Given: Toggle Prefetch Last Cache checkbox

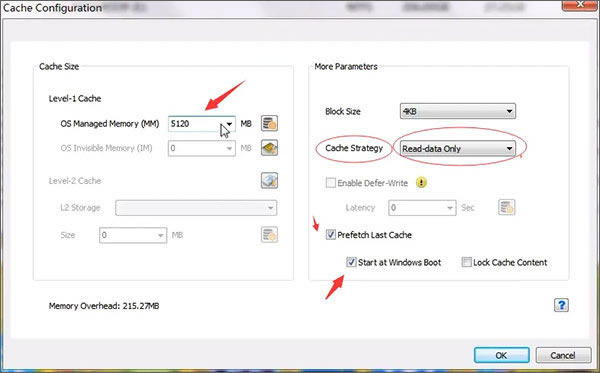Looking at the screenshot, I should click(331, 235).
